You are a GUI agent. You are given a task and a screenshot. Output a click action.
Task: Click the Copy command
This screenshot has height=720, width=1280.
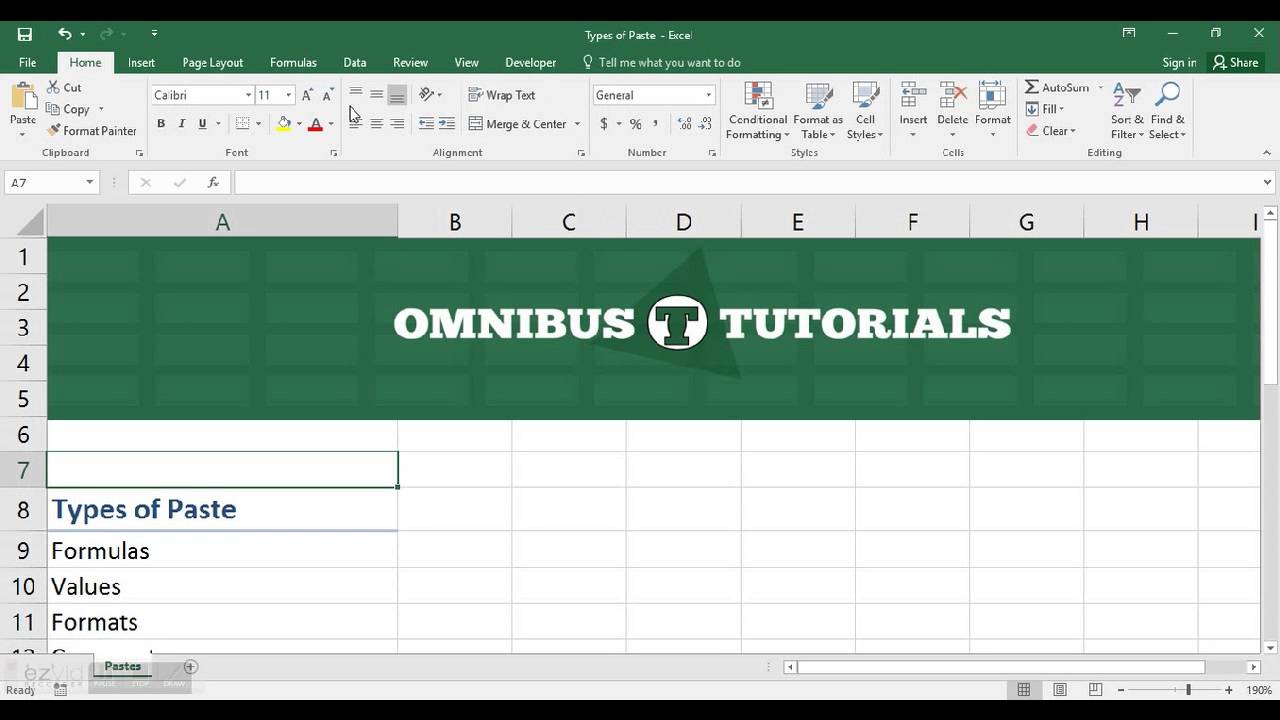click(68, 109)
